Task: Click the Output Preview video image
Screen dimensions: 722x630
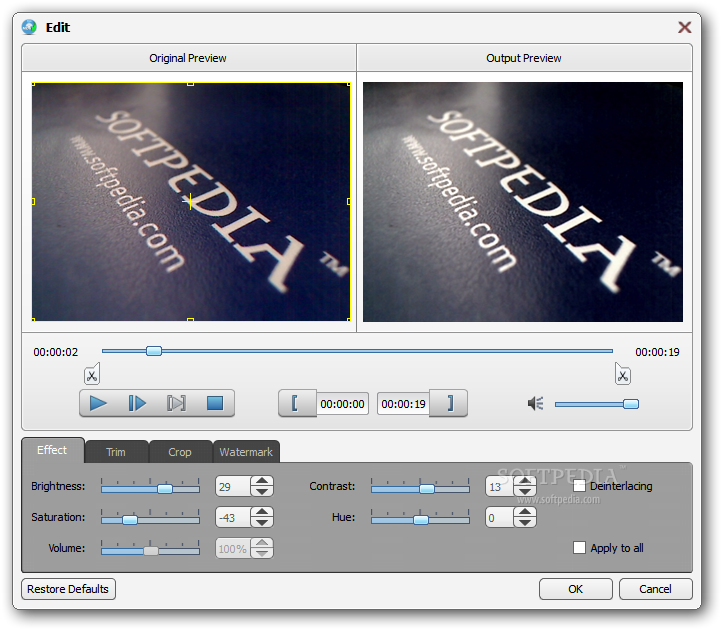Action: tap(523, 202)
